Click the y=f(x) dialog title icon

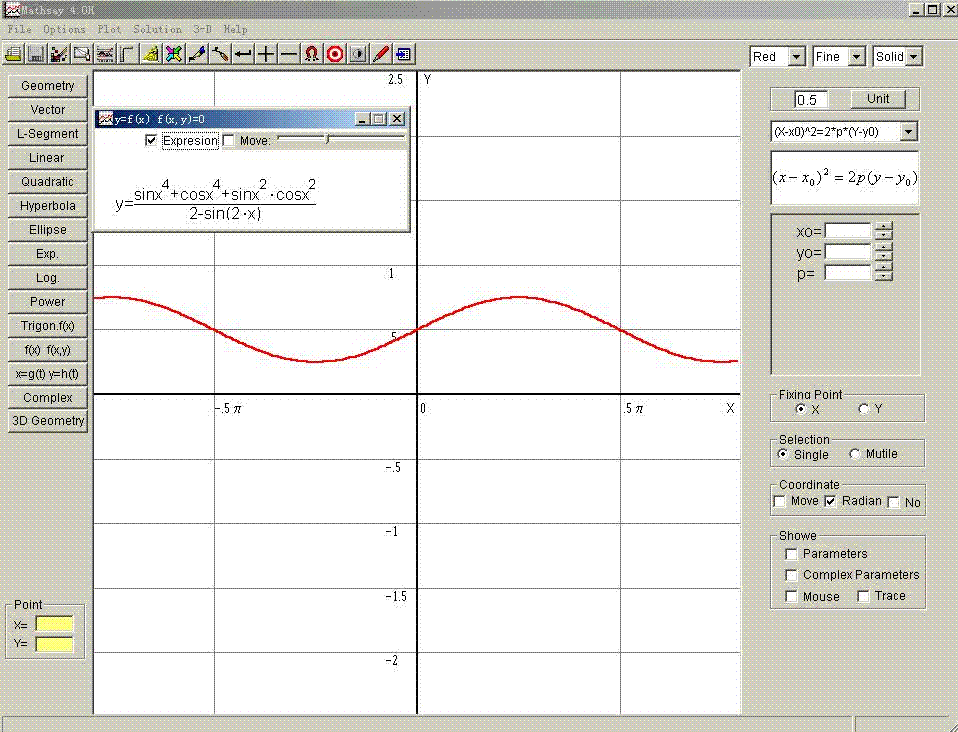tap(106, 119)
